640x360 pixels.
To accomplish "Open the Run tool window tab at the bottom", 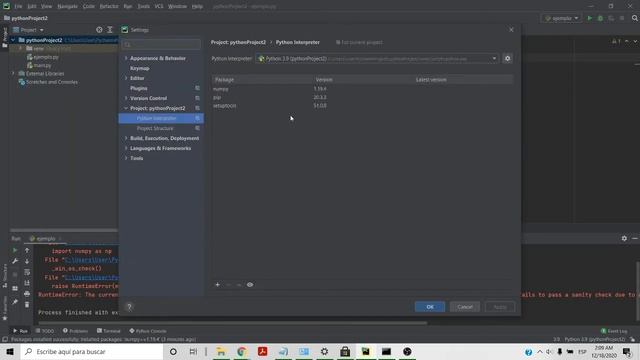I will 20,331.
